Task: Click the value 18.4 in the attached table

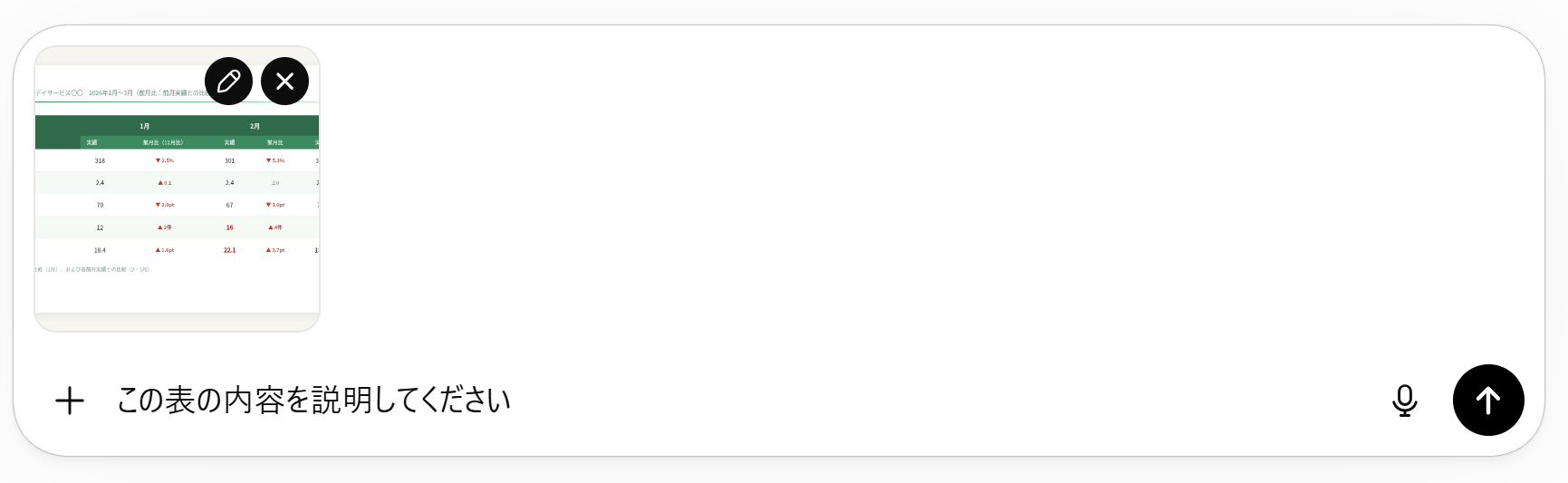Action: [x=100, y=250]
